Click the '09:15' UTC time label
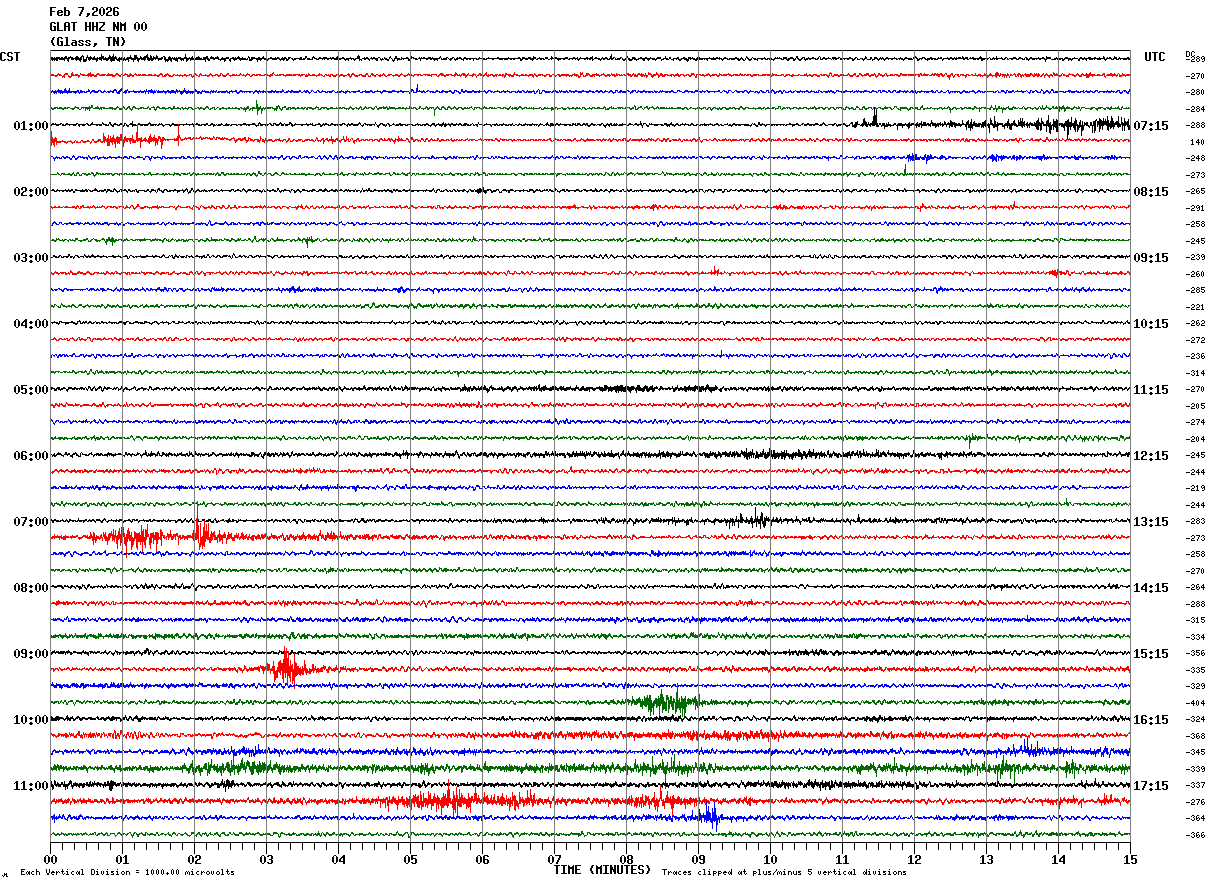This screenshot has height=886, width=1210. [x=1151, y=258]
